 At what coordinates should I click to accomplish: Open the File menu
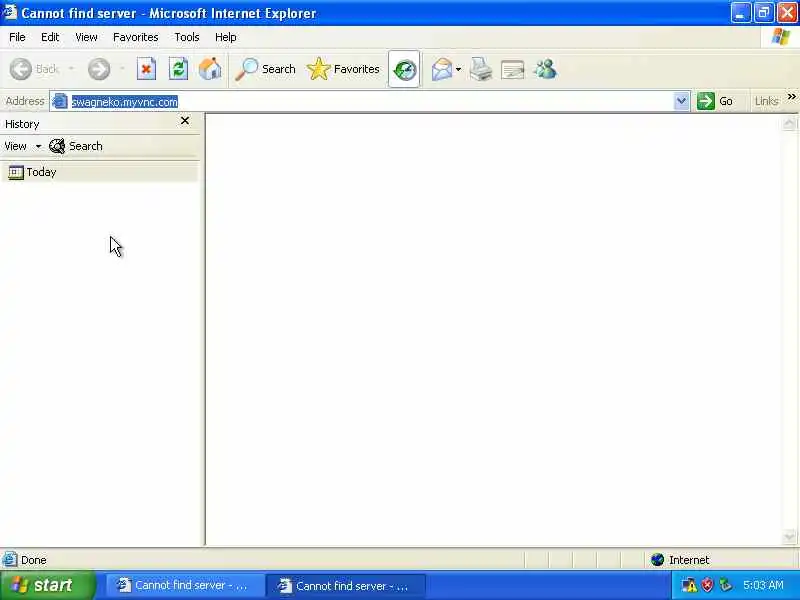pyautogui.click(x=17, y=37)
